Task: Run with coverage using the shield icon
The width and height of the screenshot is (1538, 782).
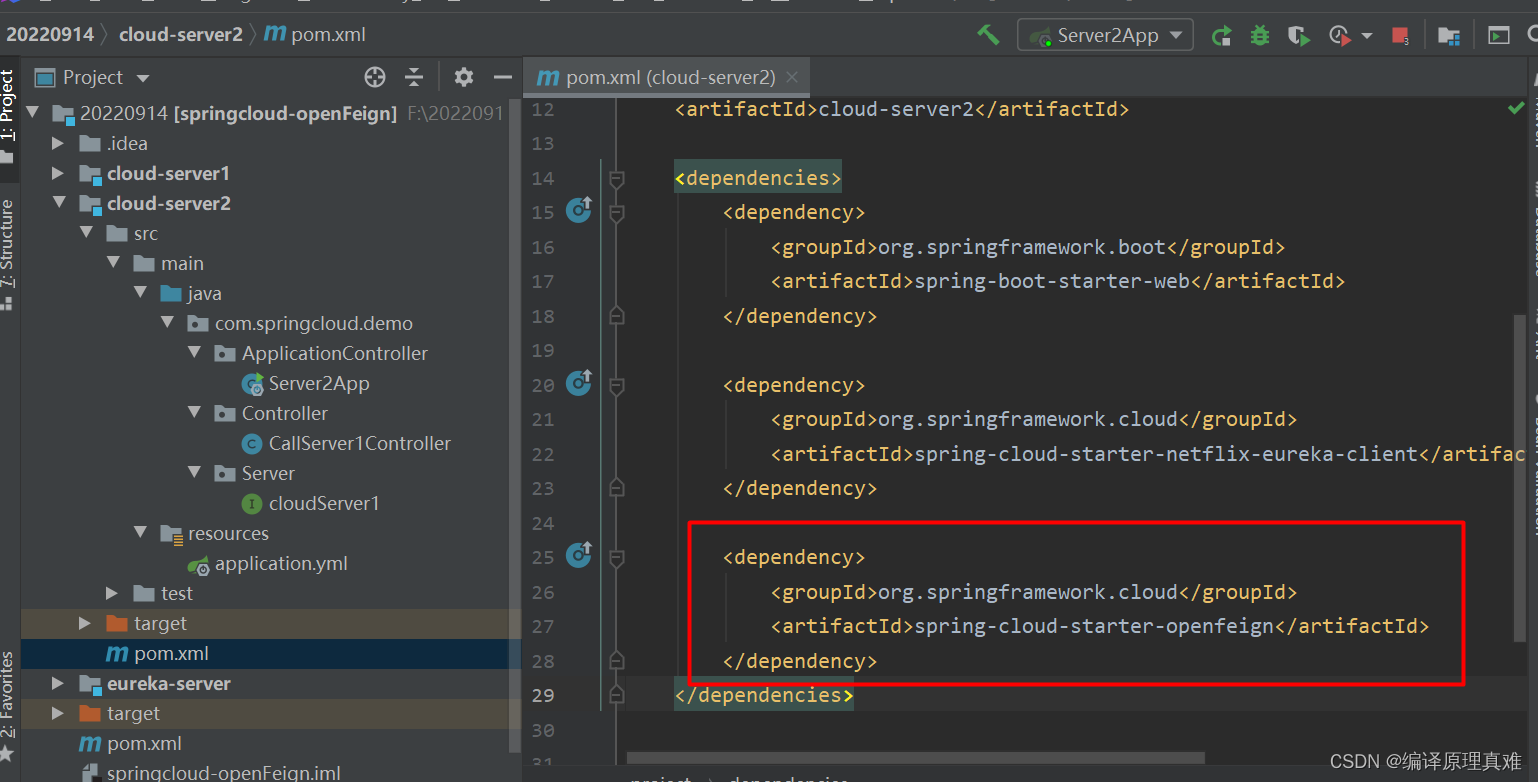Action: tap(1298, 36)
